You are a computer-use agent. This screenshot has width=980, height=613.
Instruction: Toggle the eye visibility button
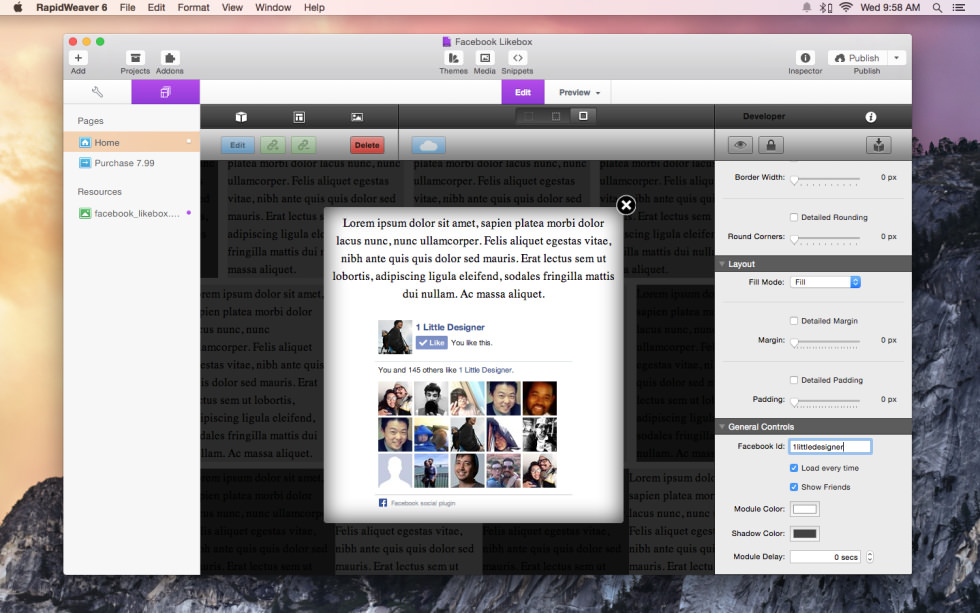[x=740, y=145]
